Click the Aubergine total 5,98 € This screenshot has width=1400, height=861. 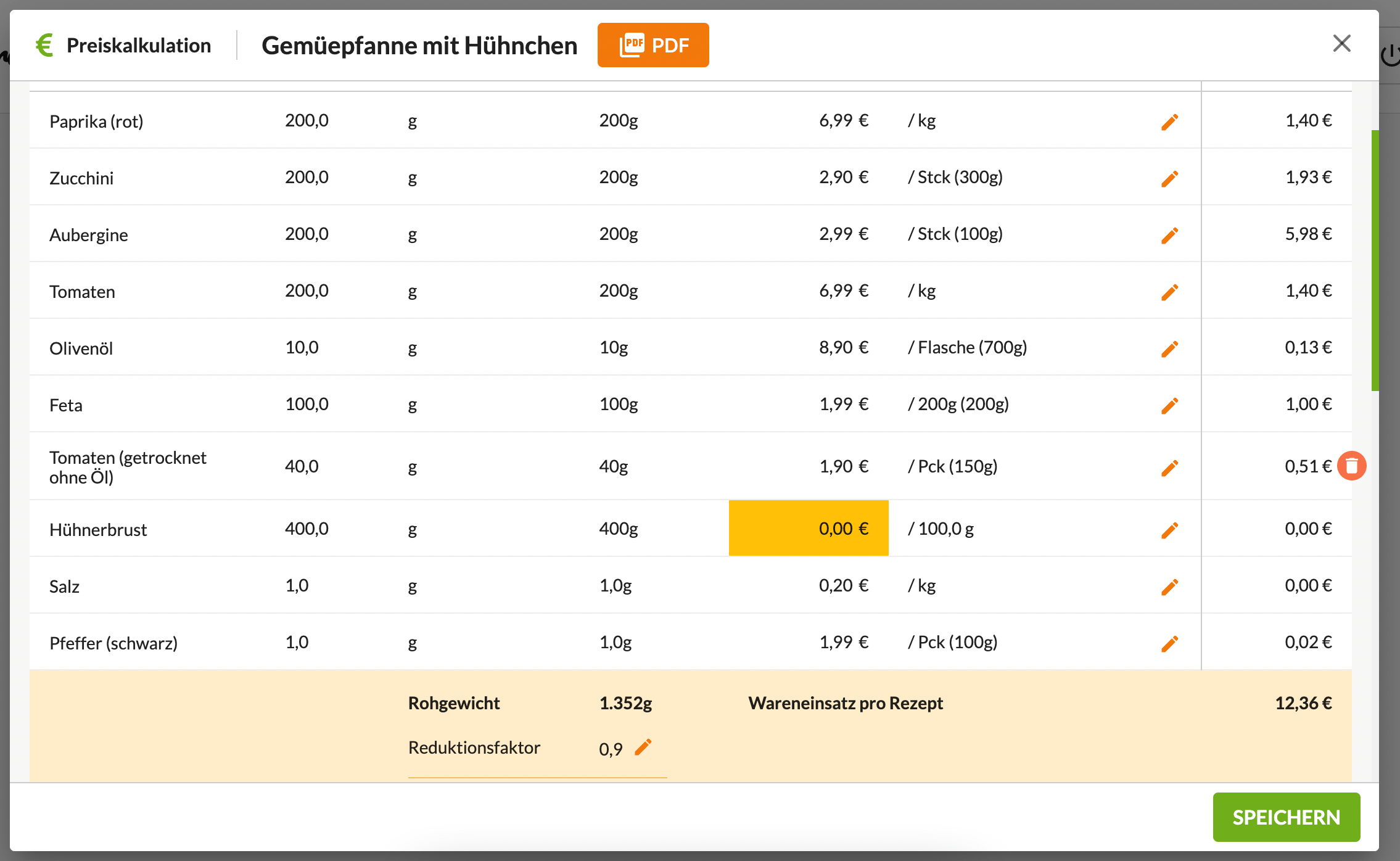[x=1308, y=234]
